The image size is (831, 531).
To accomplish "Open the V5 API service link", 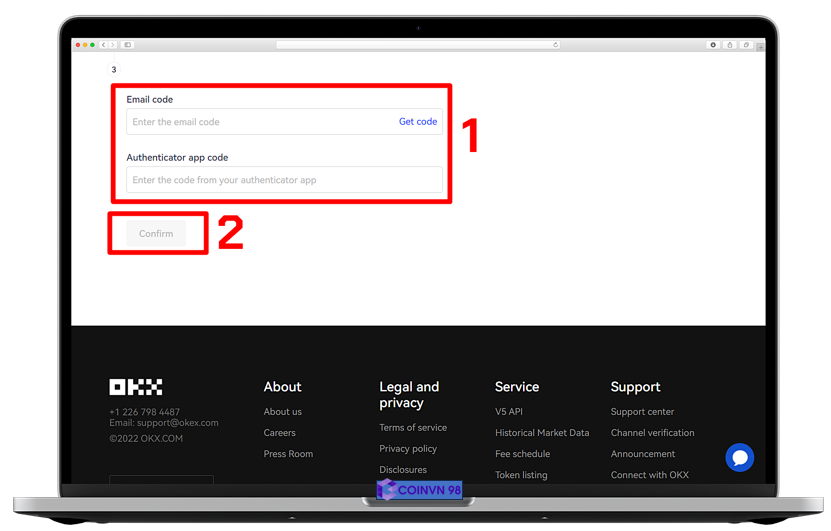I will [509, 412].
